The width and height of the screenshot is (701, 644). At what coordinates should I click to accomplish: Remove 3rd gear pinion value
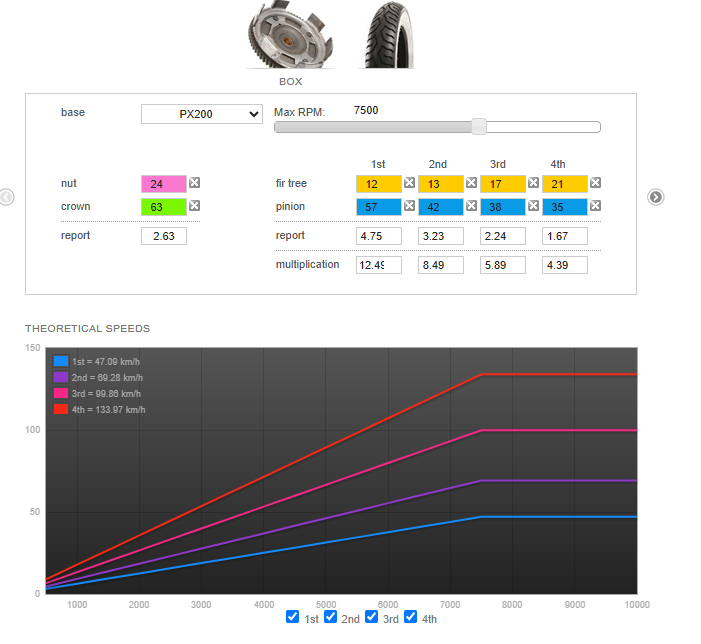[x=533, y=206]
